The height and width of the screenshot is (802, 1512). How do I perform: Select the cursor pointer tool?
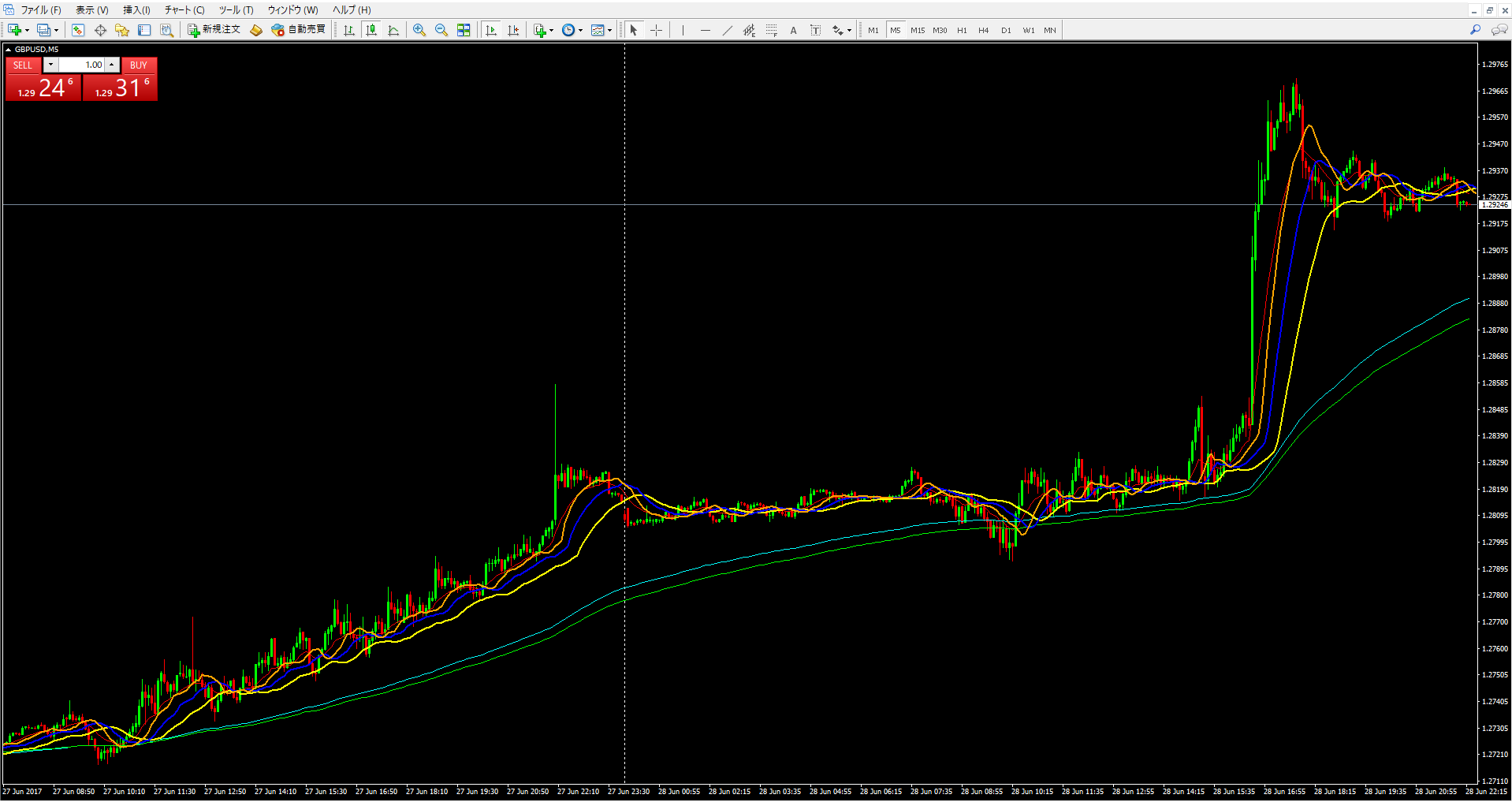pyautogui.click(x=634, y=30)
